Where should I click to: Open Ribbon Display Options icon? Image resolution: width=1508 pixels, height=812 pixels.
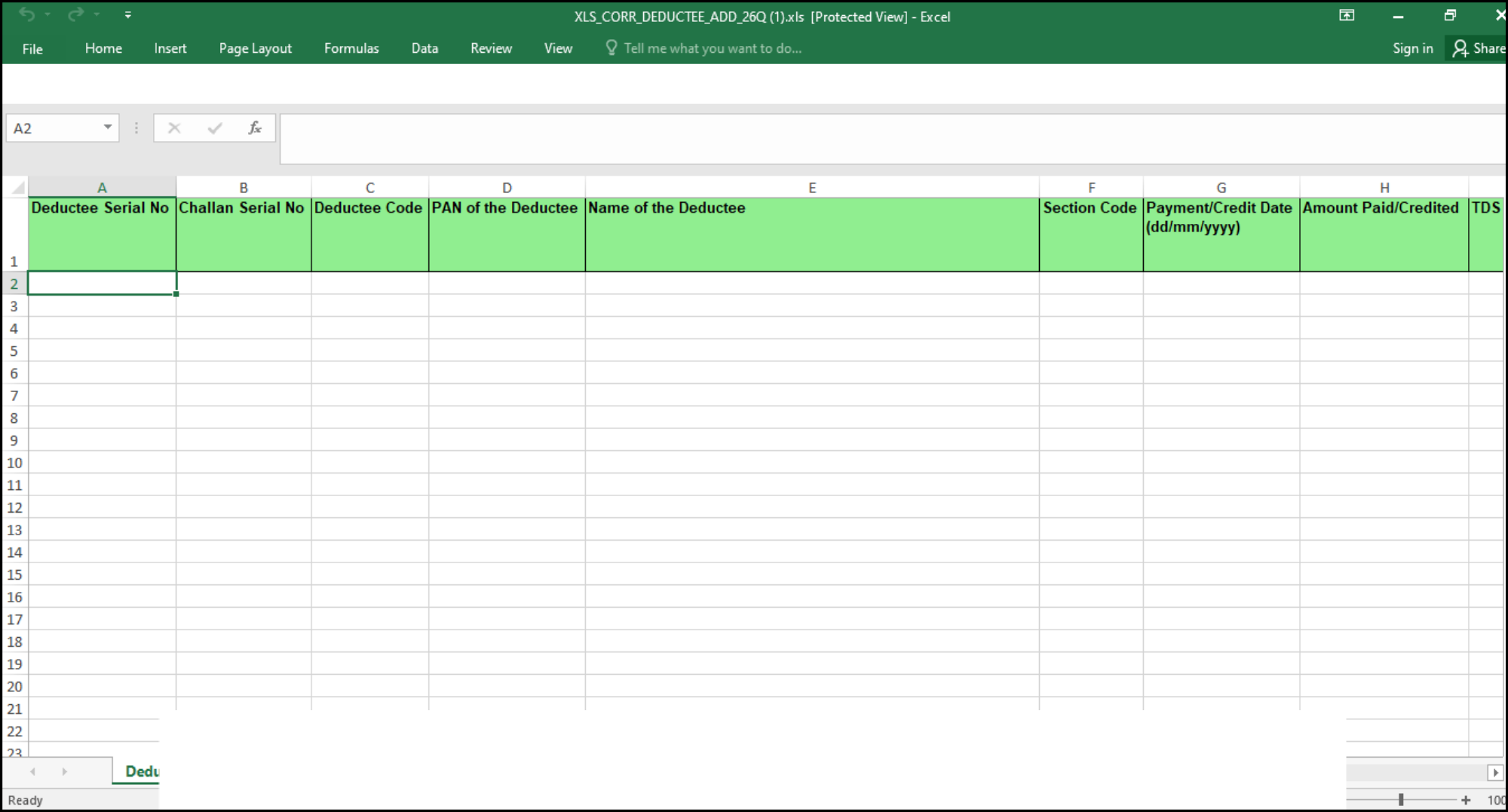click(x=1347, y=15)
